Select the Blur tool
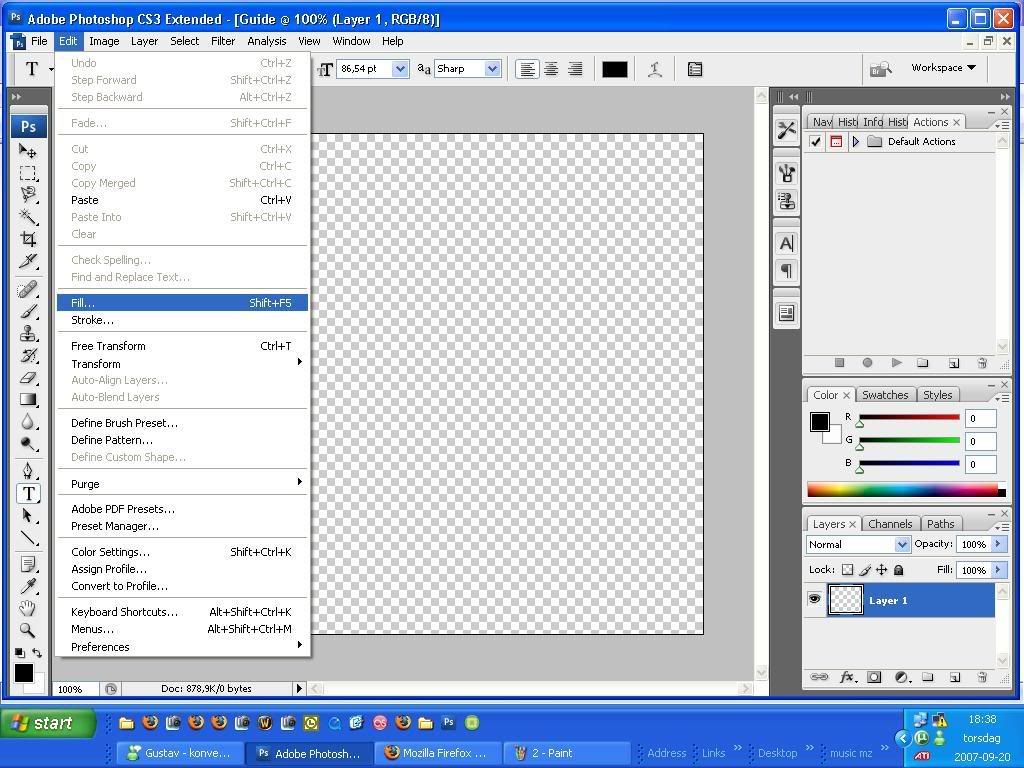This screenshot has height=768, width=1024. pos(27,422)
